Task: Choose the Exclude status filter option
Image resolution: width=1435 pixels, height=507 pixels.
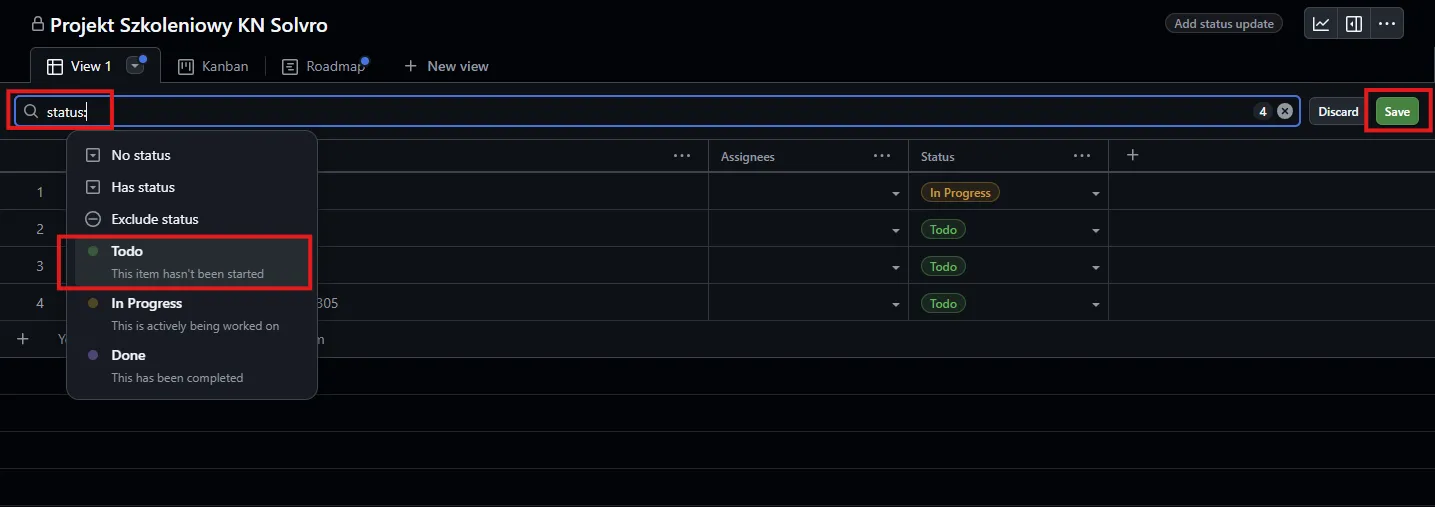Action: click(x=154, y=219)
